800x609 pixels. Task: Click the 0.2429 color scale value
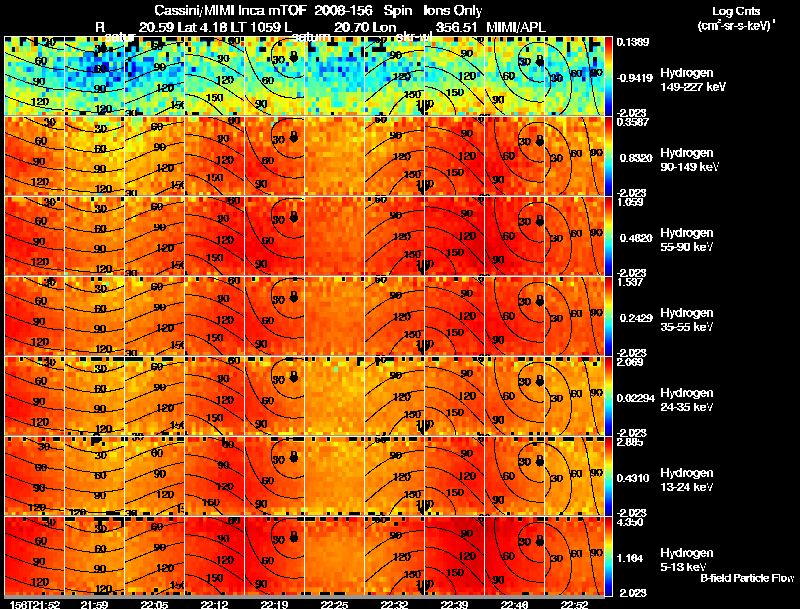[x=635, y=318]
